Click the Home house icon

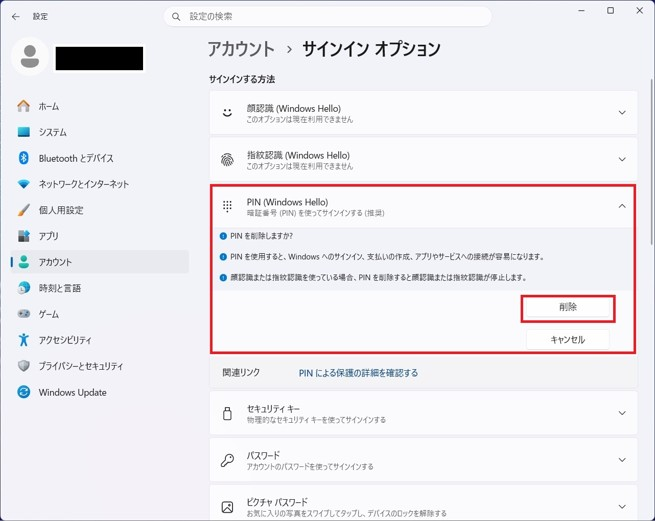tap(23, 106)
